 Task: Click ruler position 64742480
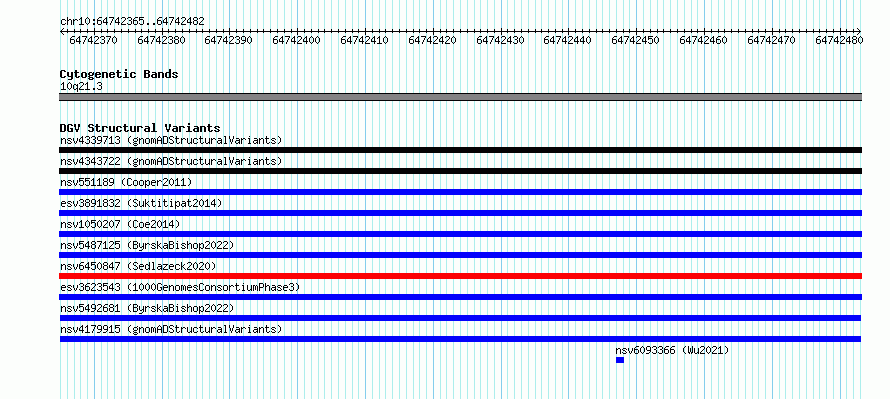point(839,40)
